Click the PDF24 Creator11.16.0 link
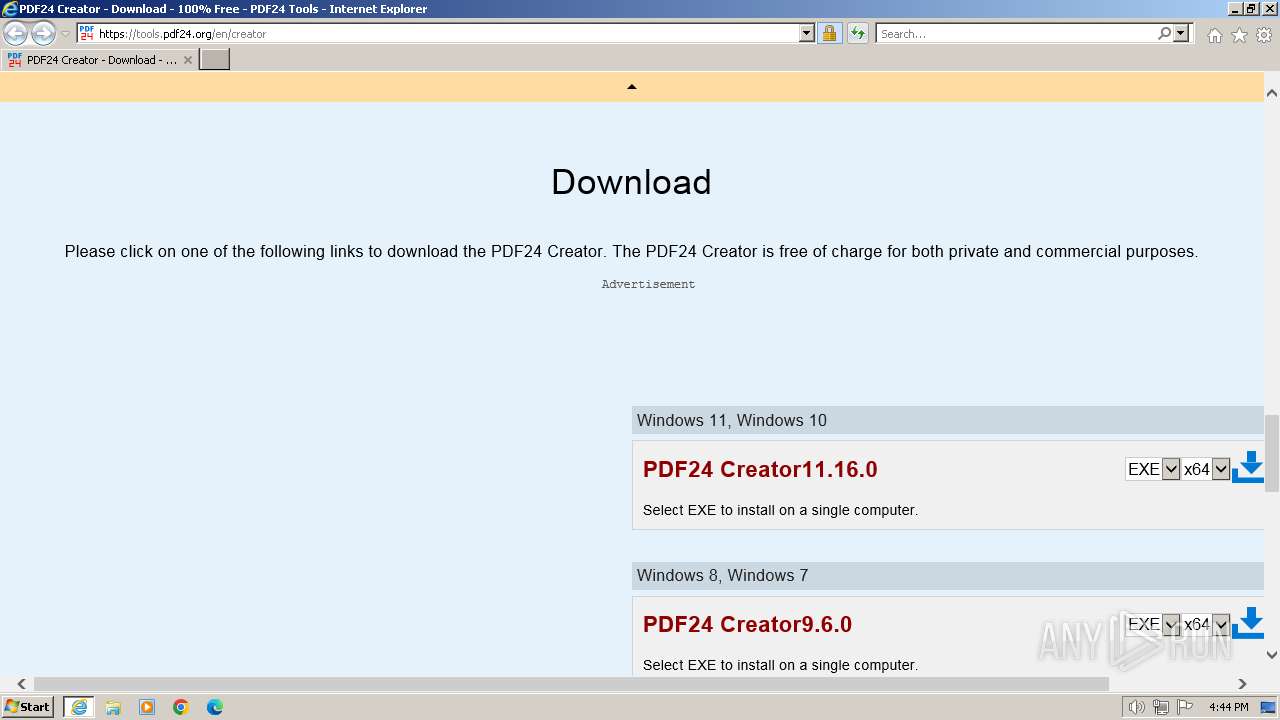The width and height of the screenshot is (1280, 720). tap(760, 470)
